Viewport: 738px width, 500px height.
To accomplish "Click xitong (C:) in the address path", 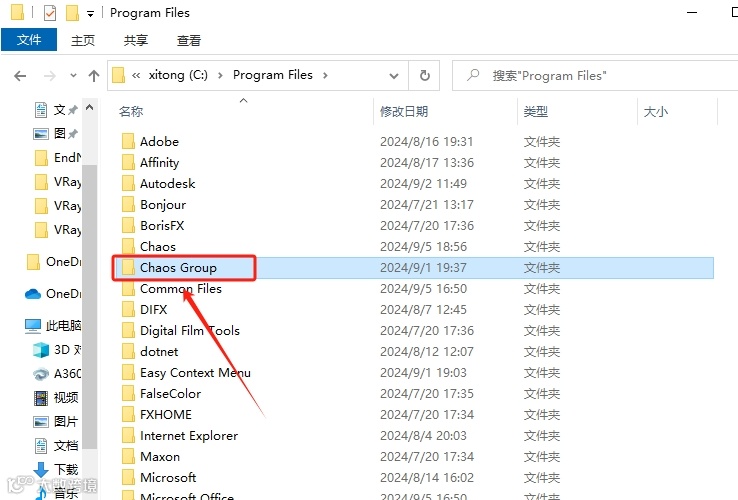I will click(178, 75).
